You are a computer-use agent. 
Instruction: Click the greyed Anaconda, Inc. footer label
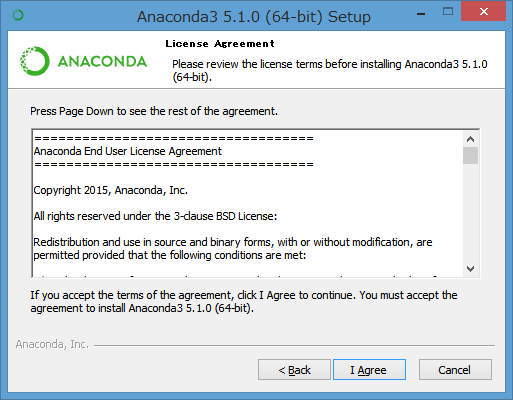[52, 344]
